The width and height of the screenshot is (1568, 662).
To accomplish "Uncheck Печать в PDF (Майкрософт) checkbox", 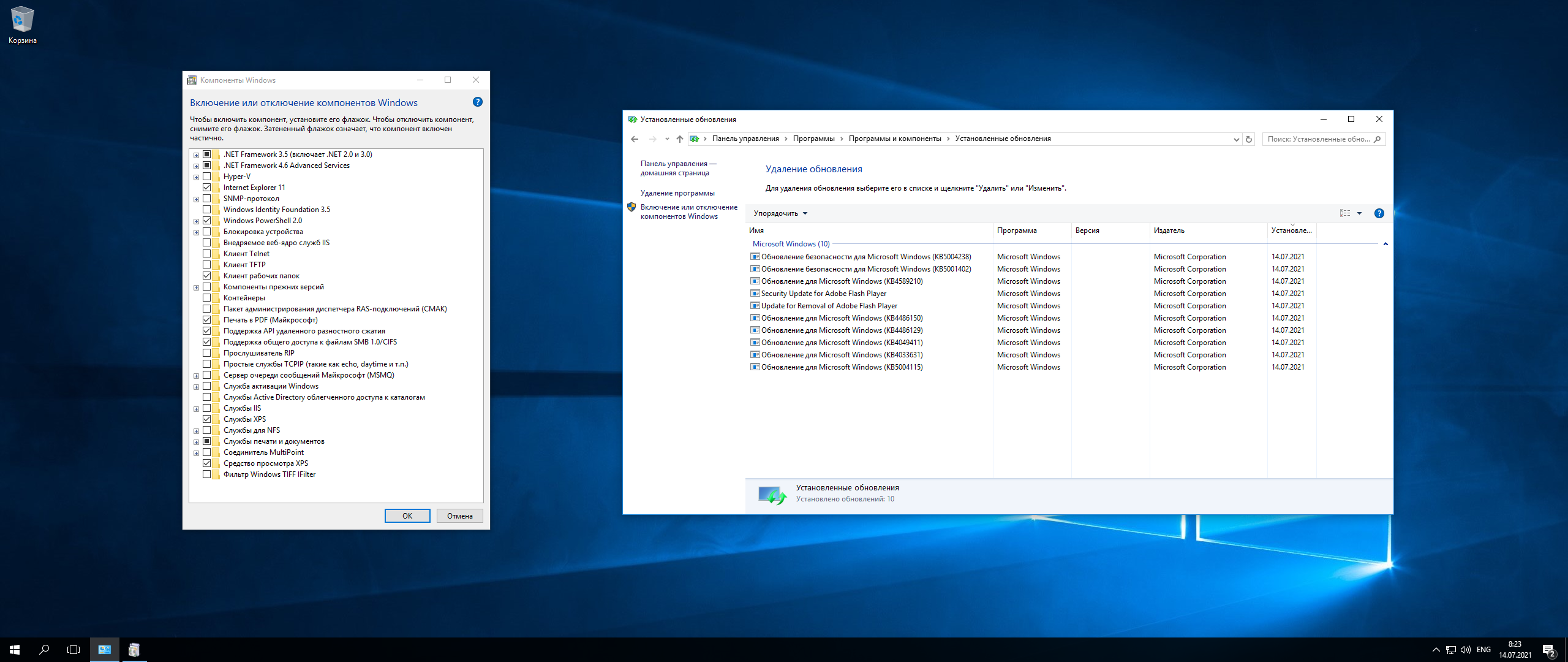I will click(x=206, y=320).
